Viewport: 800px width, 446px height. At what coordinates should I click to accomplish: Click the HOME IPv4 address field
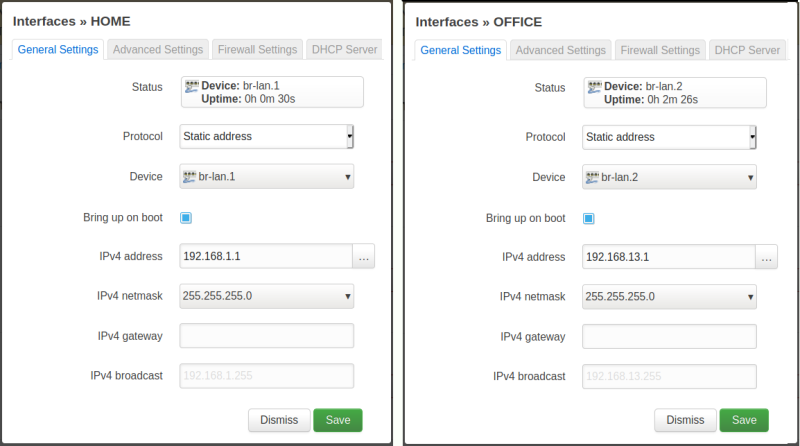click(x=265, y=257)
